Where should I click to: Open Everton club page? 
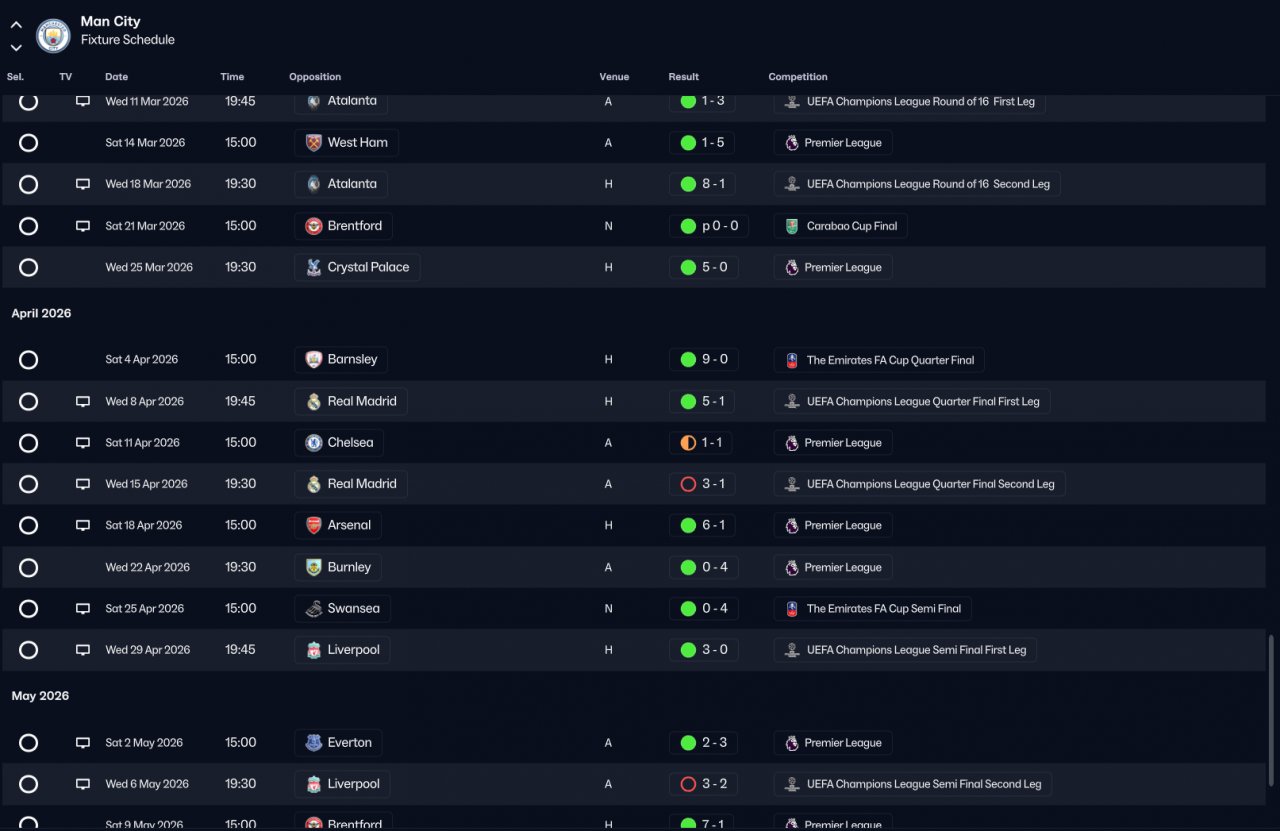[x=338, y=743]
